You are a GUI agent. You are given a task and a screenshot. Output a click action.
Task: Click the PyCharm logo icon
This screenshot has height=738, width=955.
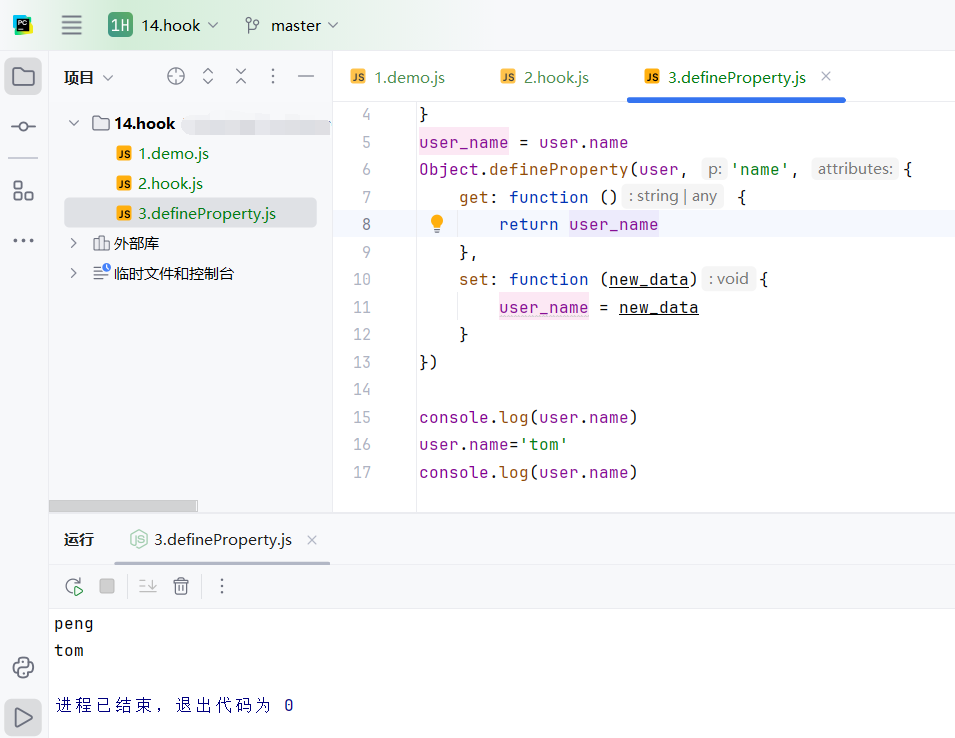pyautogui.click(x=23, y=25)
